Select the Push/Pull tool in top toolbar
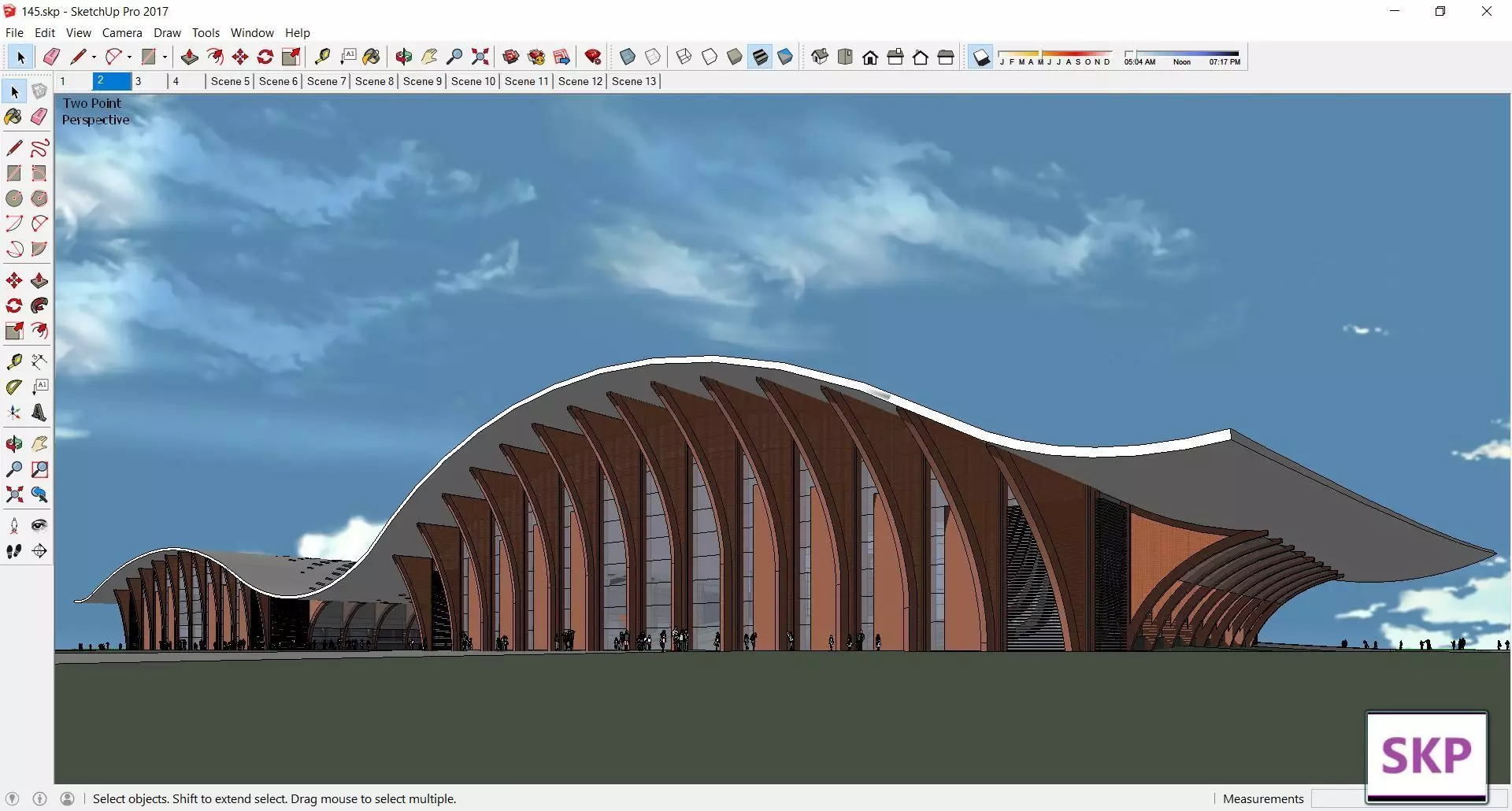 tap(190, 57)
